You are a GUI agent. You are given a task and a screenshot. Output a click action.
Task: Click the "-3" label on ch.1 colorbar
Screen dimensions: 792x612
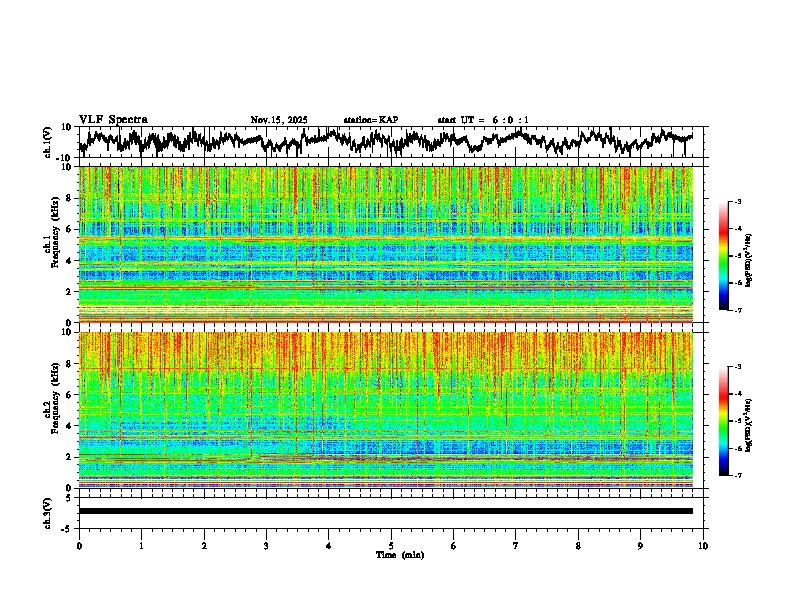737,201
